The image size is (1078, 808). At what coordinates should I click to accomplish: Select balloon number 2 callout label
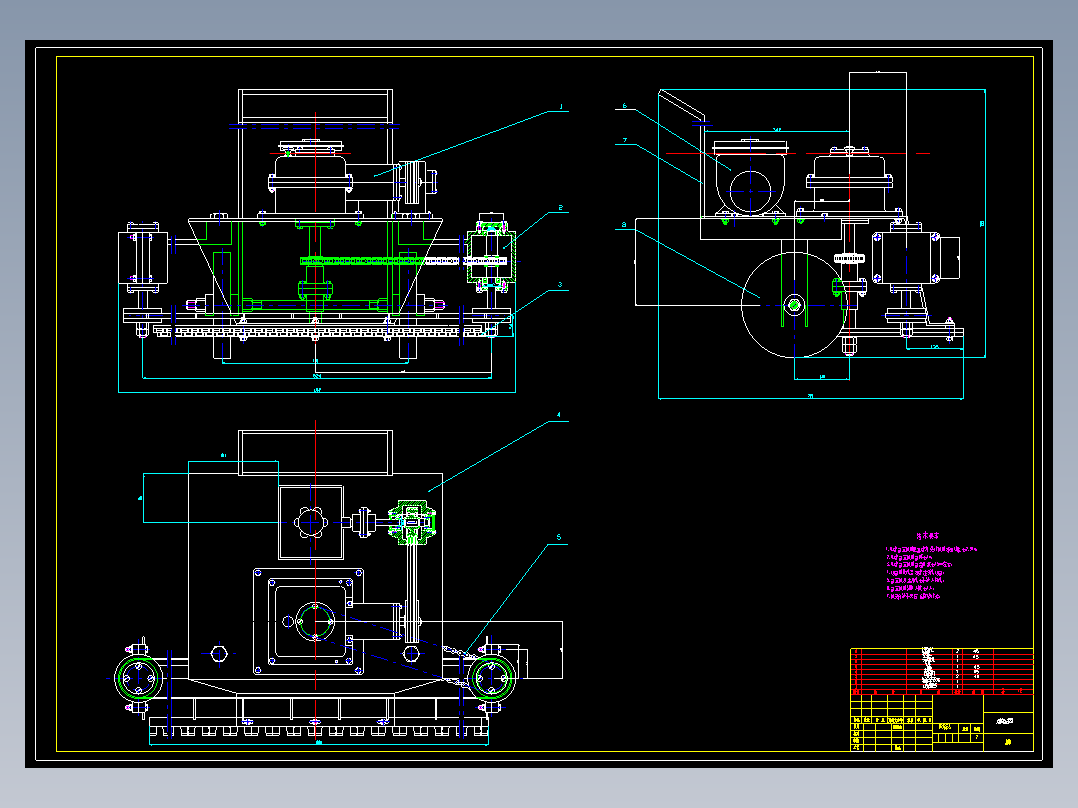click(561, 208)
